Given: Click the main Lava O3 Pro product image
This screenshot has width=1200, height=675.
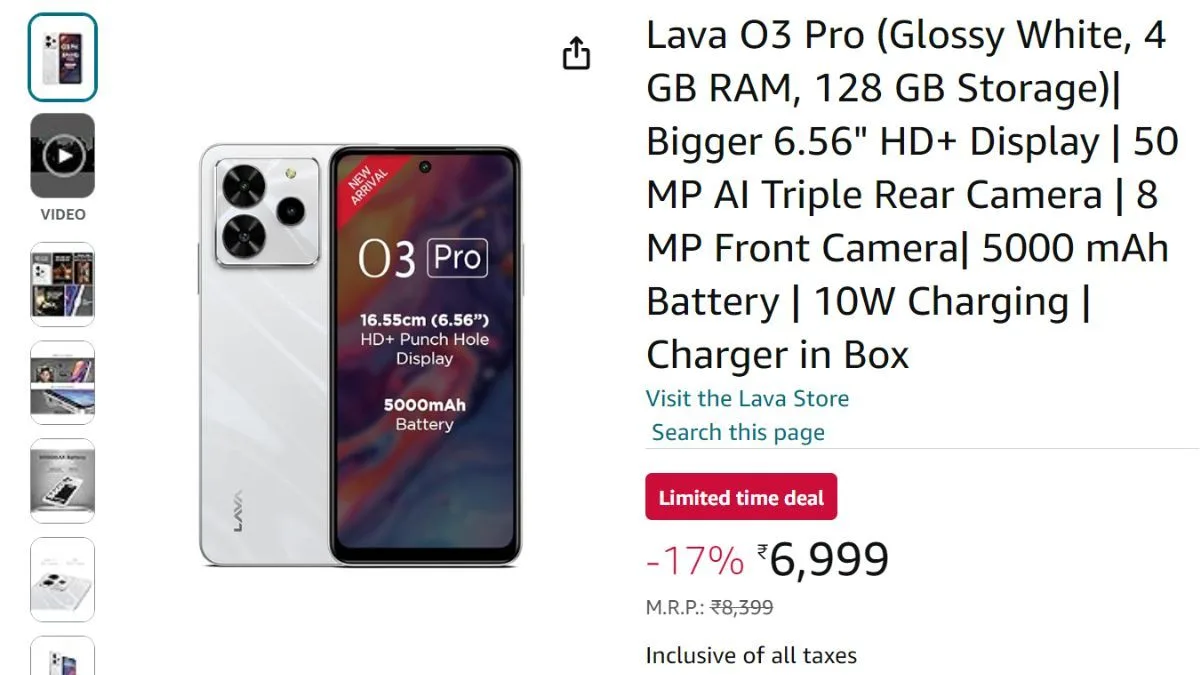Looking at the screenshot, I should 360,355.
